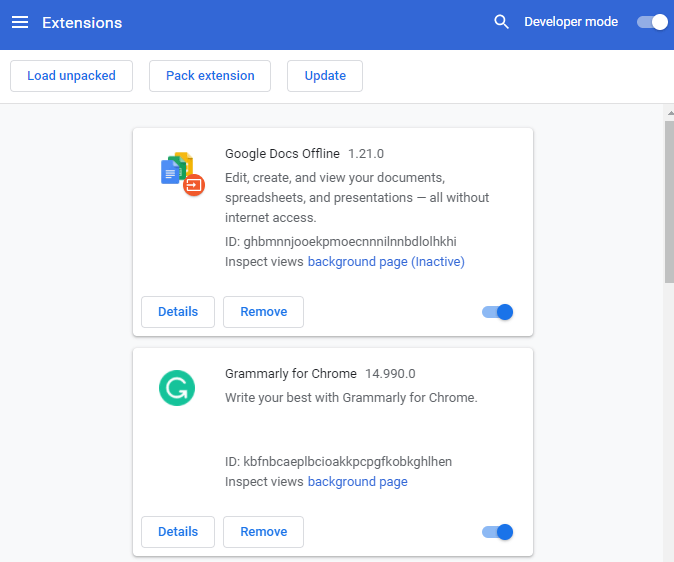This screenshot has height=562, width=674.
Task: Open Details for Grammarly for Chrome
Action: click(x=178, y=532)
